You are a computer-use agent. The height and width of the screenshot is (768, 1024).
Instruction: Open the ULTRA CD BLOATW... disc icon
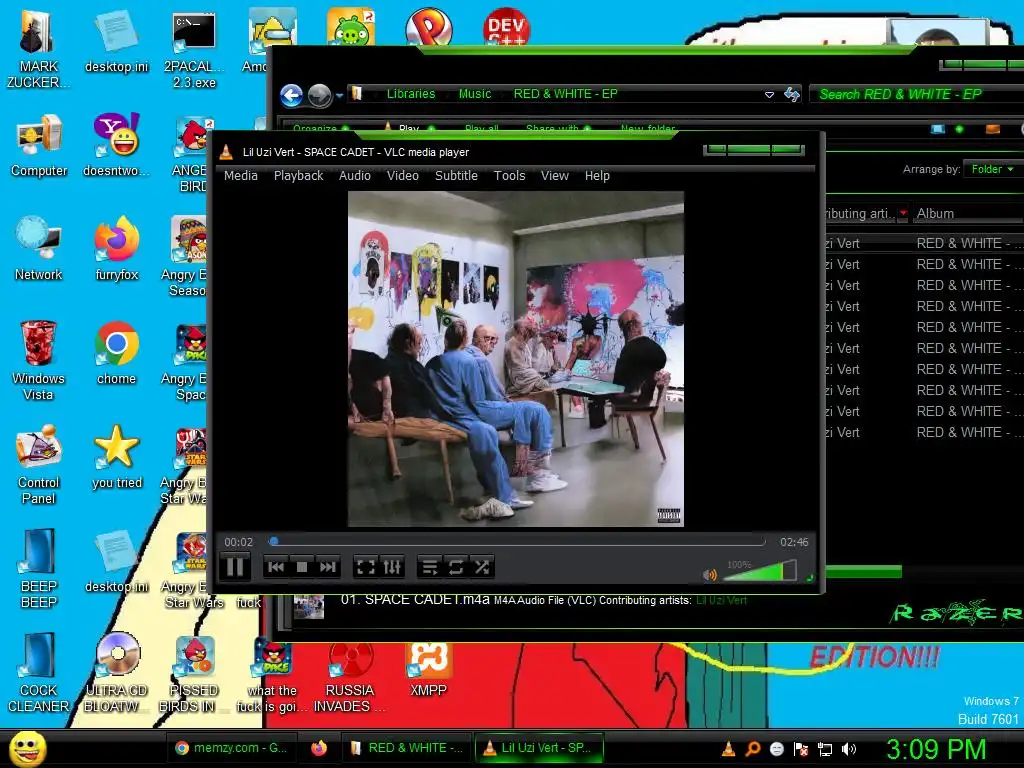point(116,673)
